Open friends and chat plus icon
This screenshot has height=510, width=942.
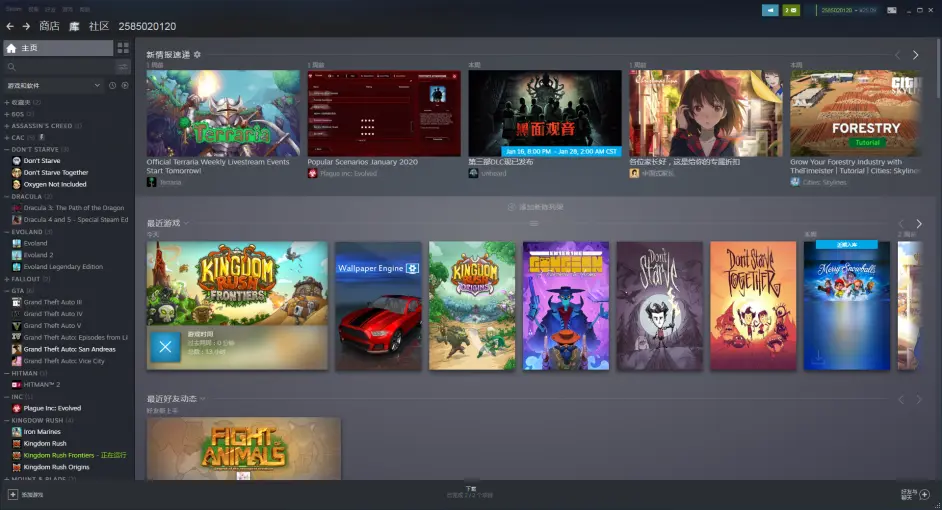pyautogui.click(x=925, y=494)
